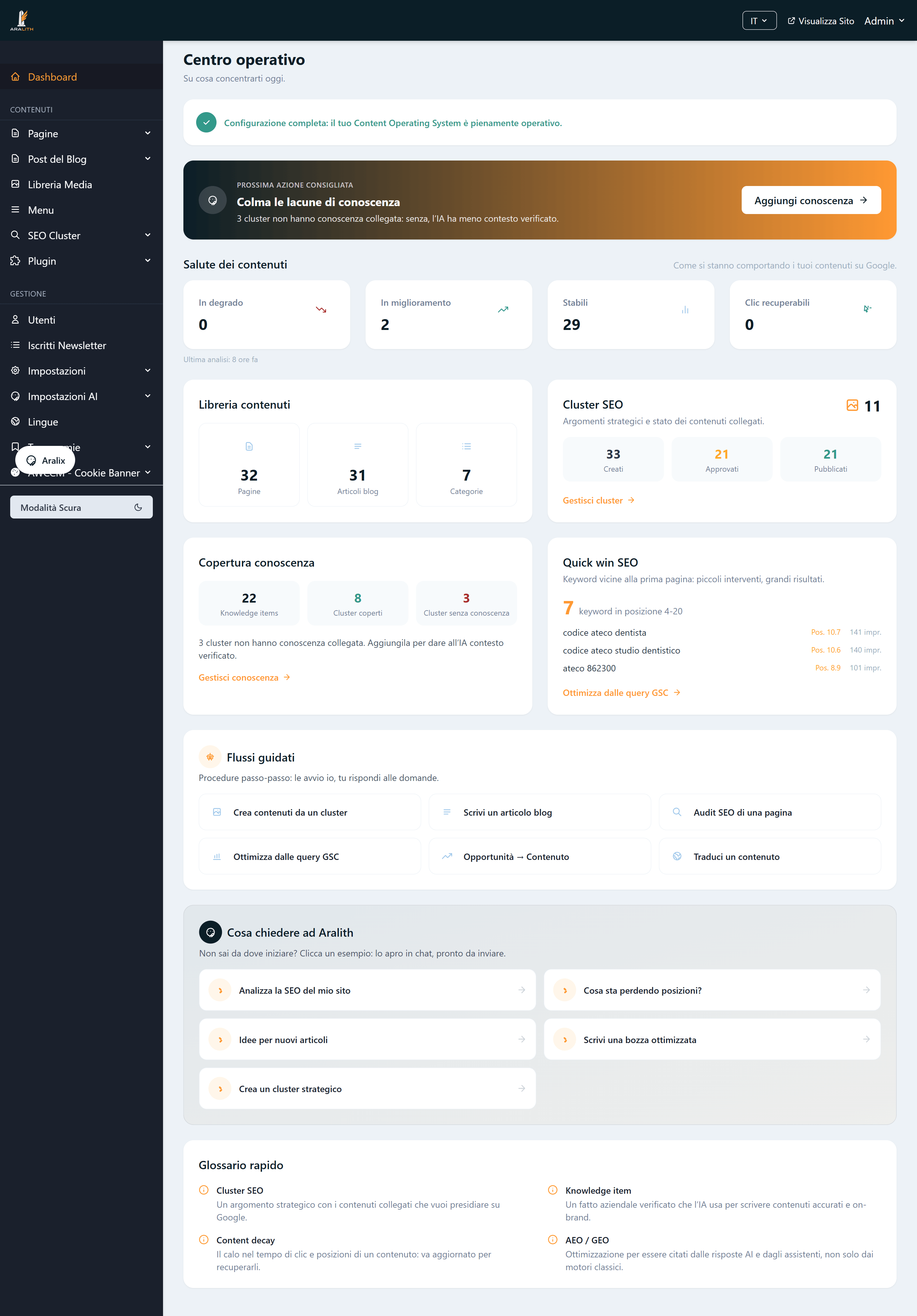This screenshot has height=1316, width=917.
Task: Click the Menu hamburger icon in sidebar
Action: pos(16,210)
